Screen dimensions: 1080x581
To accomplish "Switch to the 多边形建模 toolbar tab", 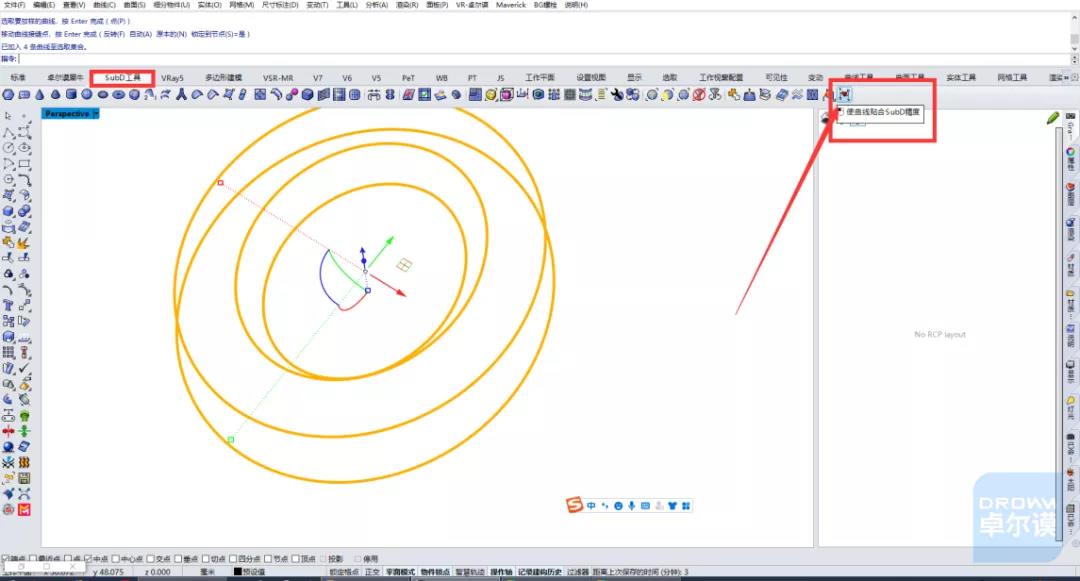I will click(x=224, y=78).
